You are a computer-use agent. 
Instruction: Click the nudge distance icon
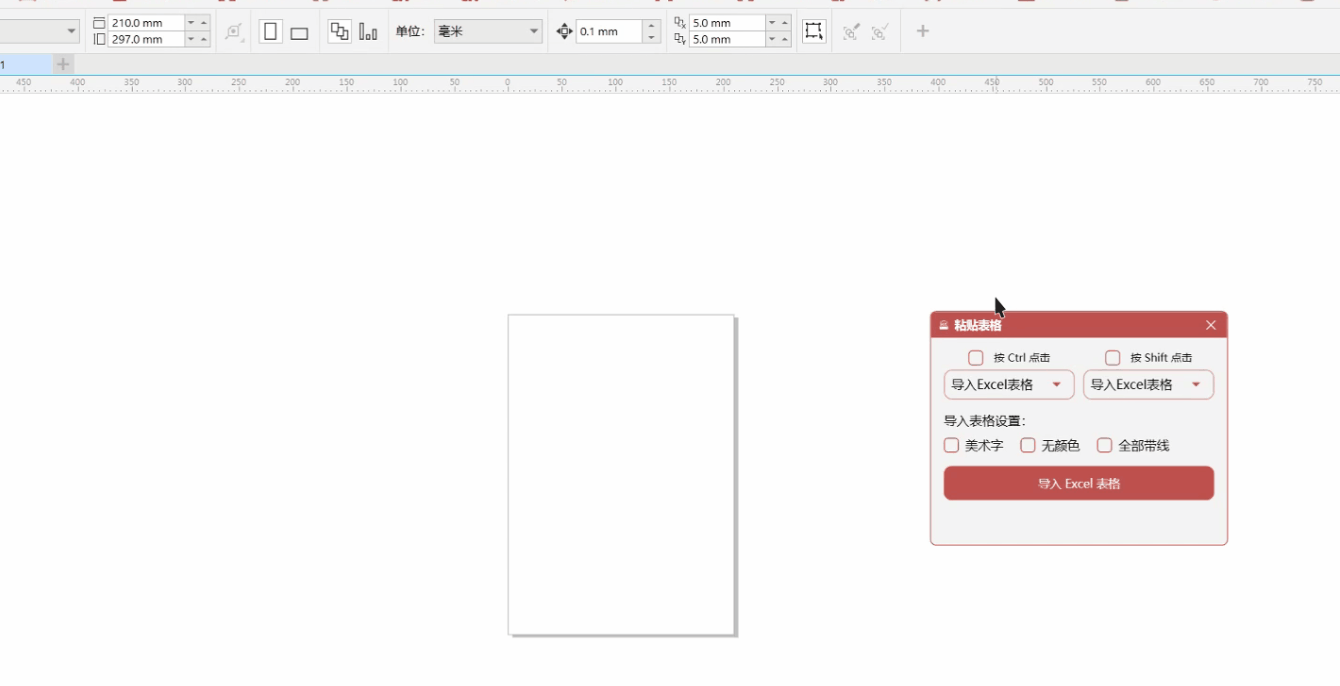click(564, 32)
